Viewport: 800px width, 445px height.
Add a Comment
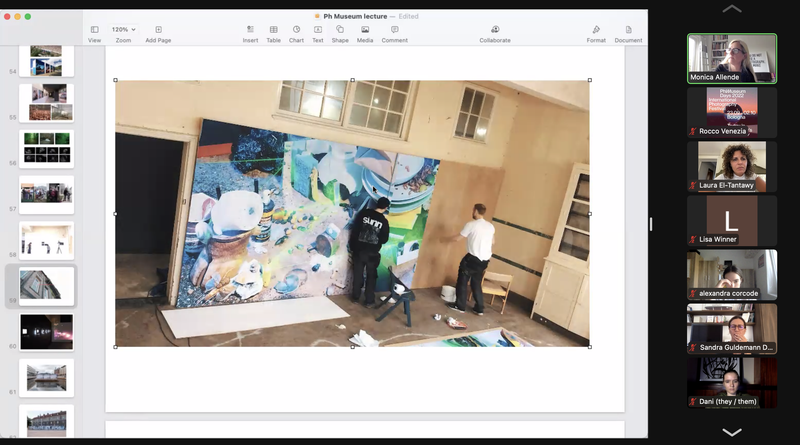click(394, 34)
